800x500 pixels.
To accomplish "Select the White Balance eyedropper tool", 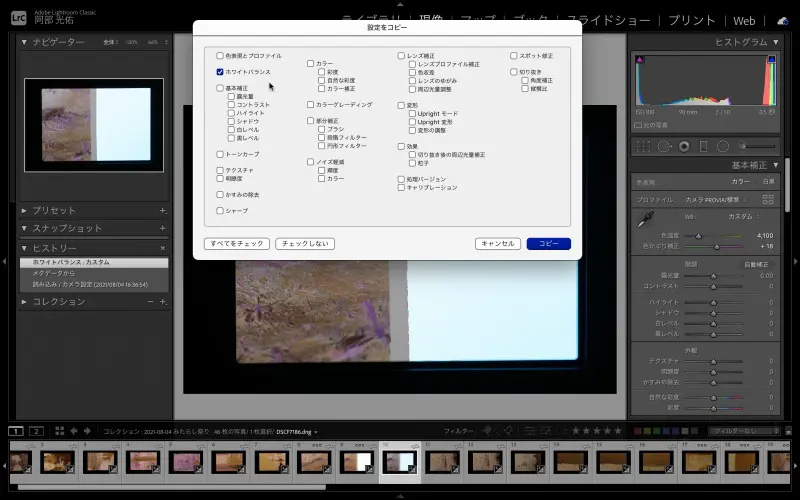I will pyautogui.click(x=645, y=220).
